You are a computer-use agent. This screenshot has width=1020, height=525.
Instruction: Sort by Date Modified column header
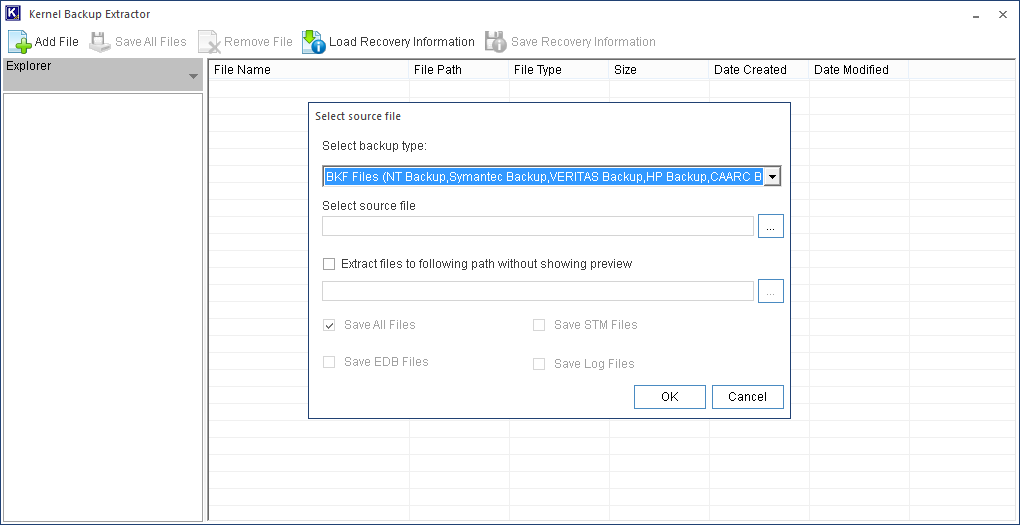click(859, 70)
